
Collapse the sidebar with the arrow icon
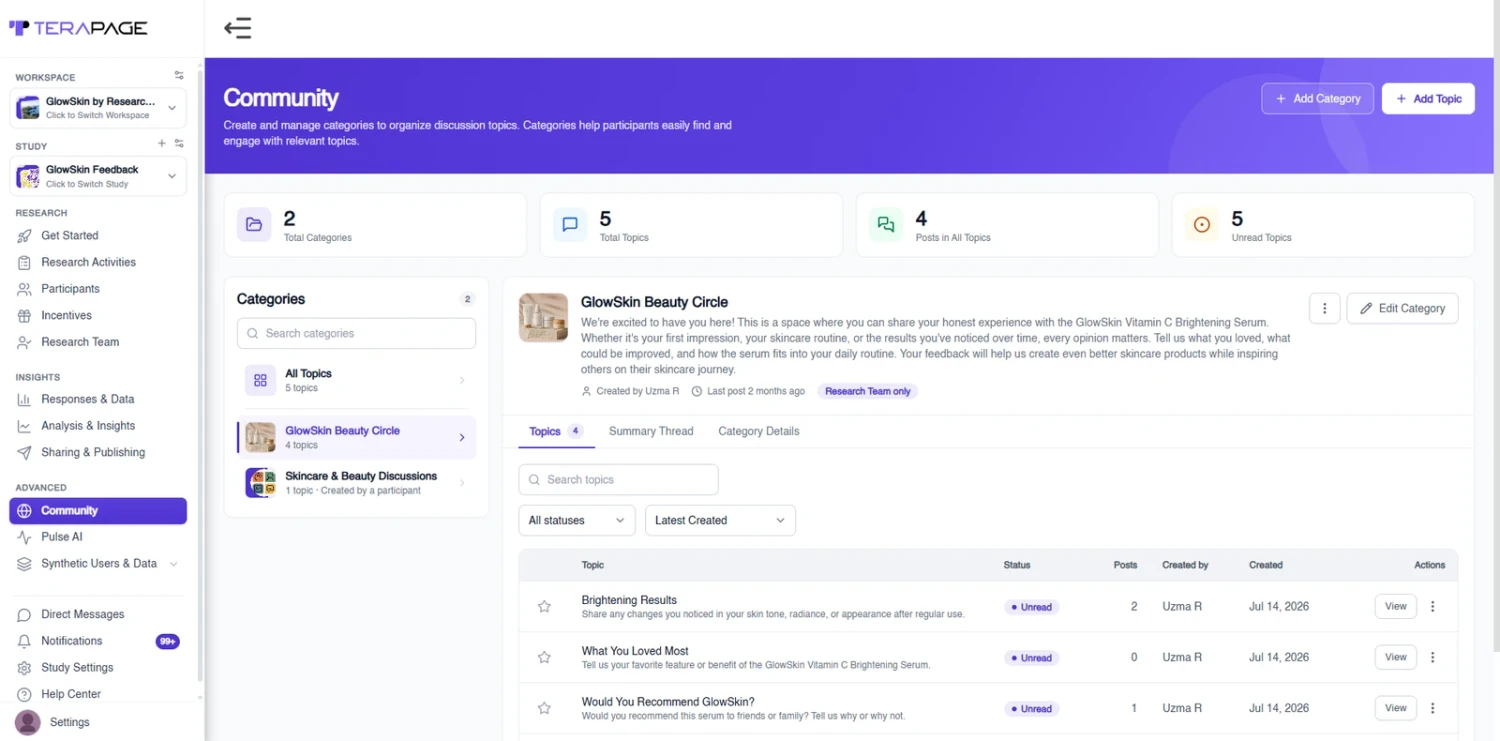click(237, 28)
